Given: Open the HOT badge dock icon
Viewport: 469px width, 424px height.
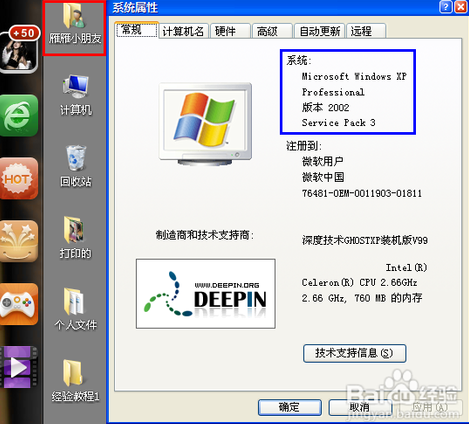Looking at the screenshot, I should (x=19, y=178).
